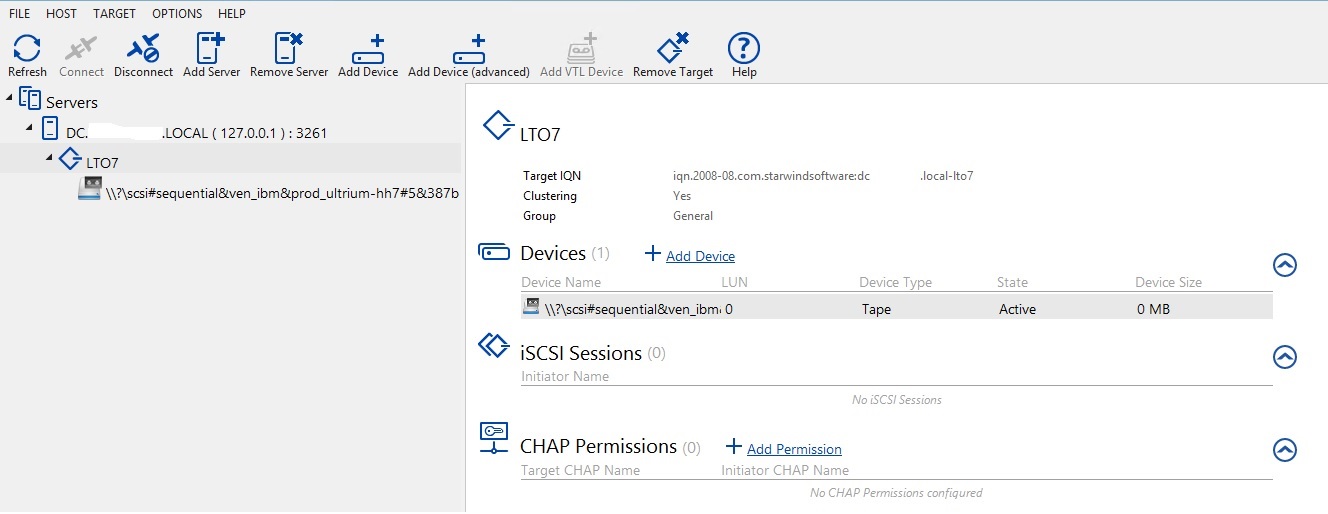
Task: Select the scsi#sequential tape device in tree
Action: (282, 192)
